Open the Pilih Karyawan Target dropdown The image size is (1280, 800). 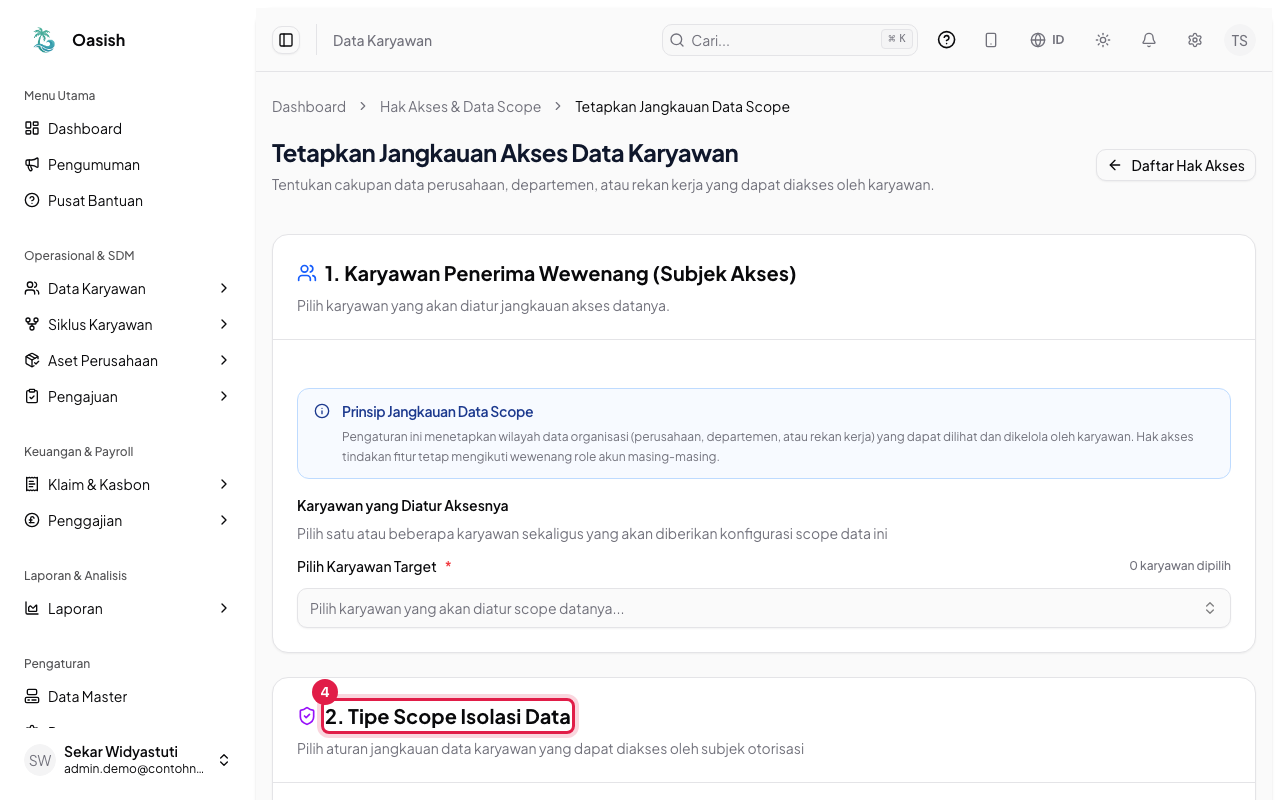pyautogui.click(x=763, y=608)
